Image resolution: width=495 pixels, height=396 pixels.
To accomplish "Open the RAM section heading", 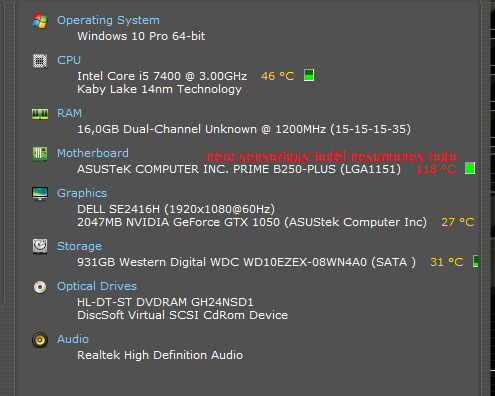I will click(x=69, y=113).
